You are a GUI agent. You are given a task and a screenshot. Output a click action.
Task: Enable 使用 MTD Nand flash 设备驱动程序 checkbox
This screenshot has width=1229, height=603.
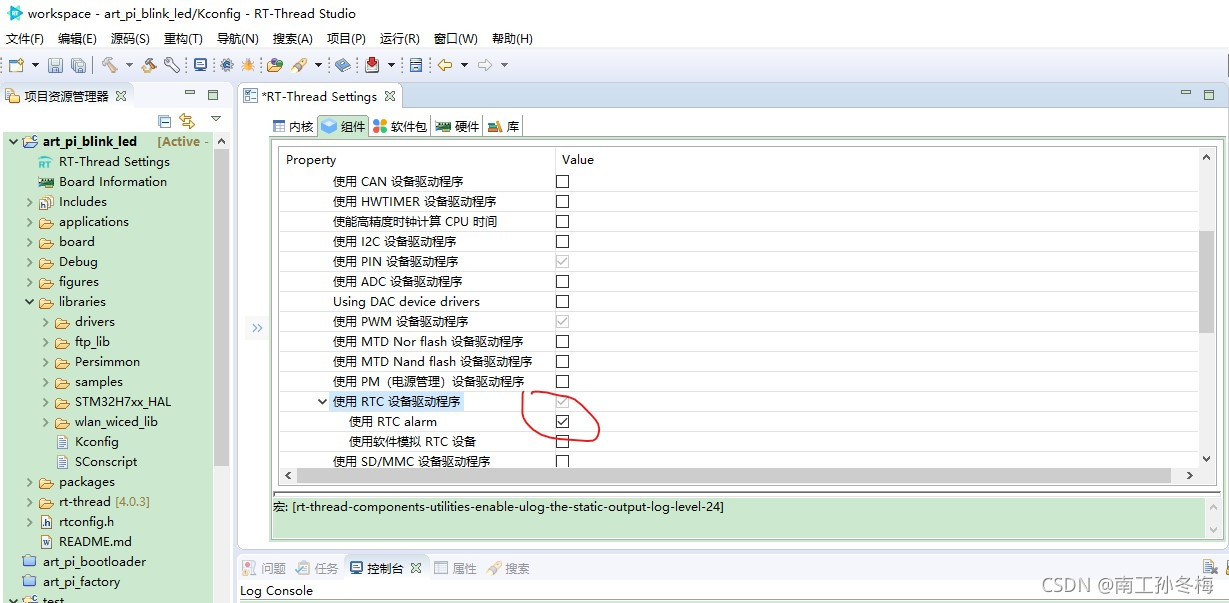pyautogui.click(x=562, y=362)
